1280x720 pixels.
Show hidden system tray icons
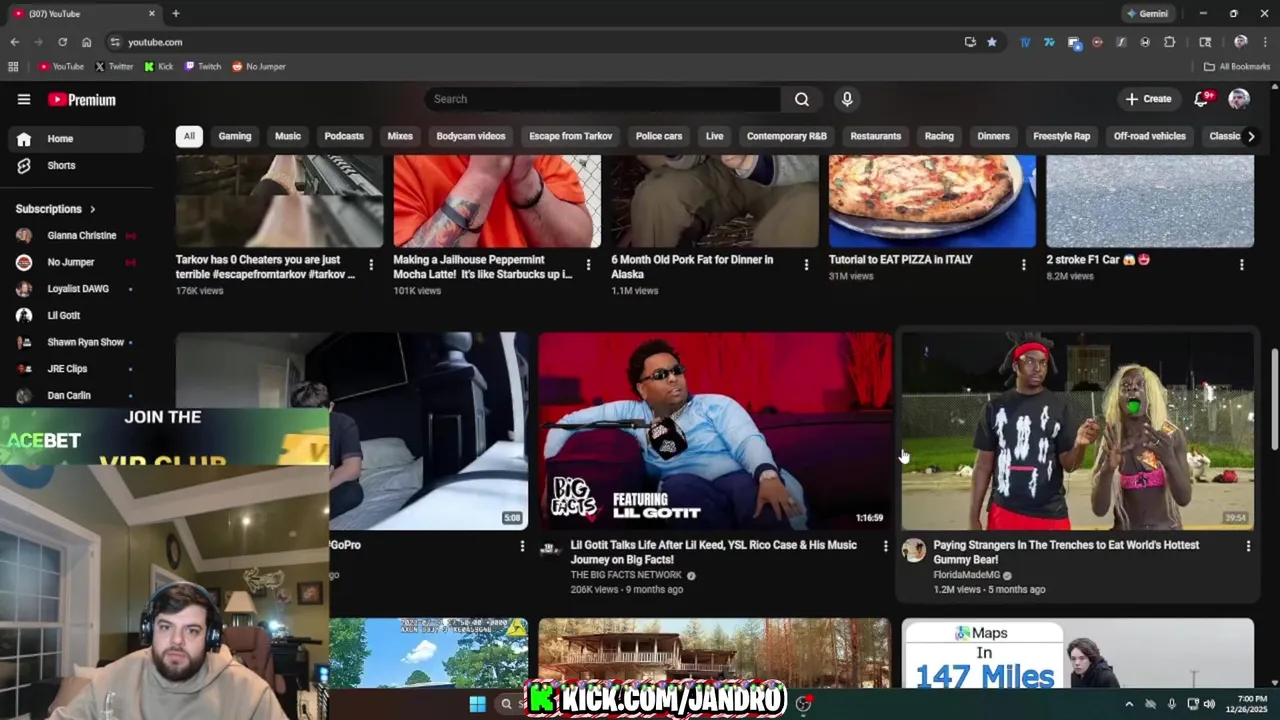(1129, 704)
